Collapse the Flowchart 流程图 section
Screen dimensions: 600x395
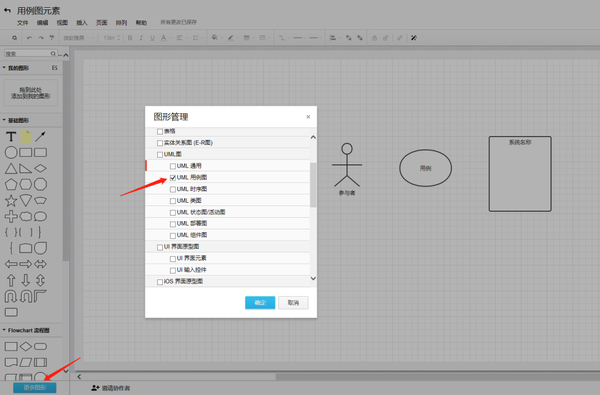coord(4,330)
